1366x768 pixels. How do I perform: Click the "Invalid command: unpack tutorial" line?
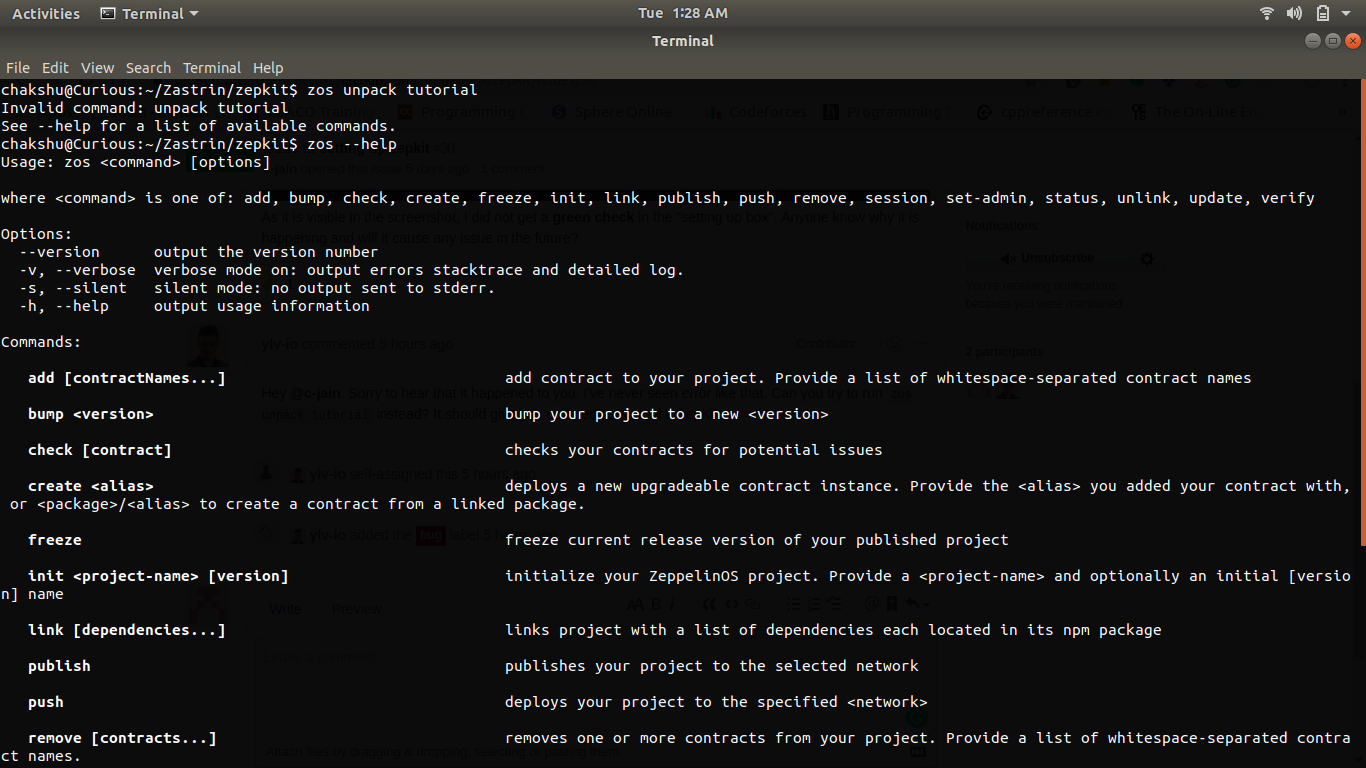pos(145,108)
